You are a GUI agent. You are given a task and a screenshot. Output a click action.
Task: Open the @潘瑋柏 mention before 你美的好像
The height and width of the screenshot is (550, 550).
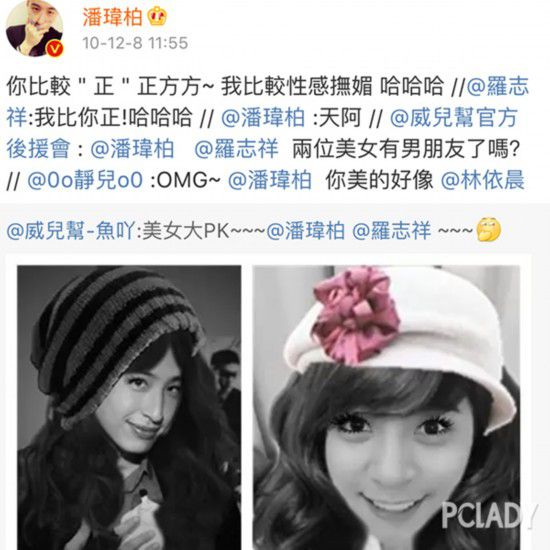pyautogui.click(x=269, y=180)
